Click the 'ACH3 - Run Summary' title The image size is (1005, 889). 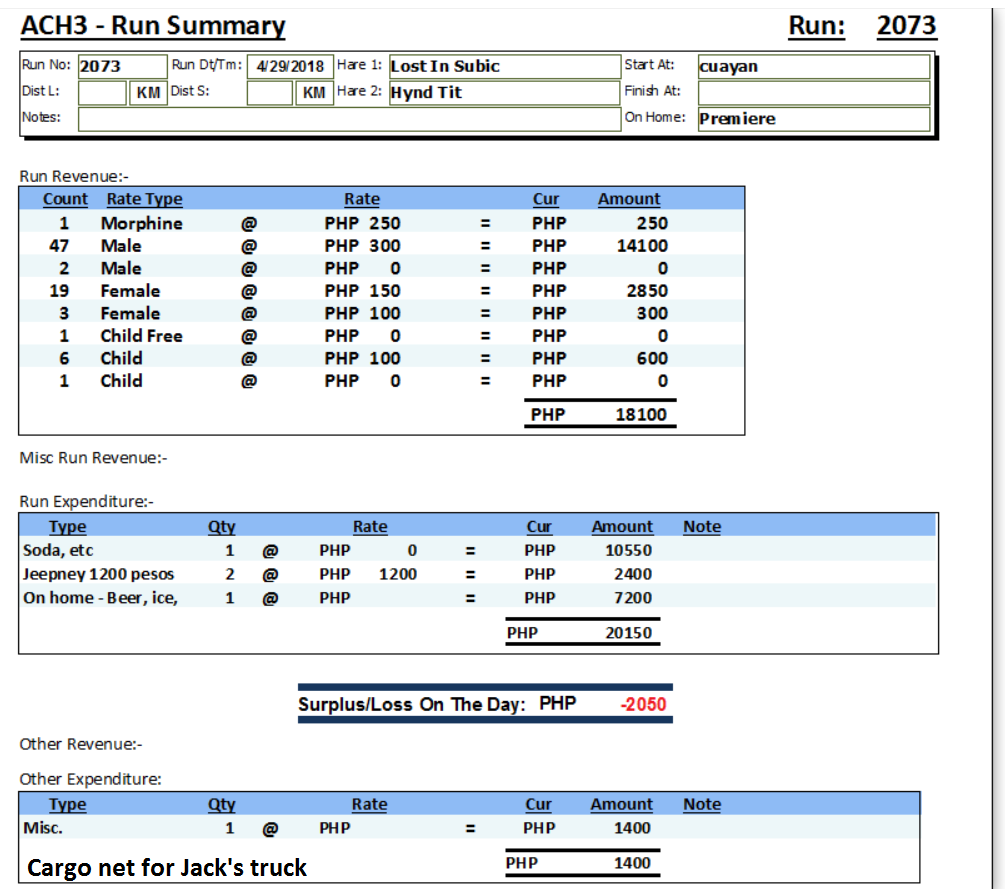tap(153, 26)
